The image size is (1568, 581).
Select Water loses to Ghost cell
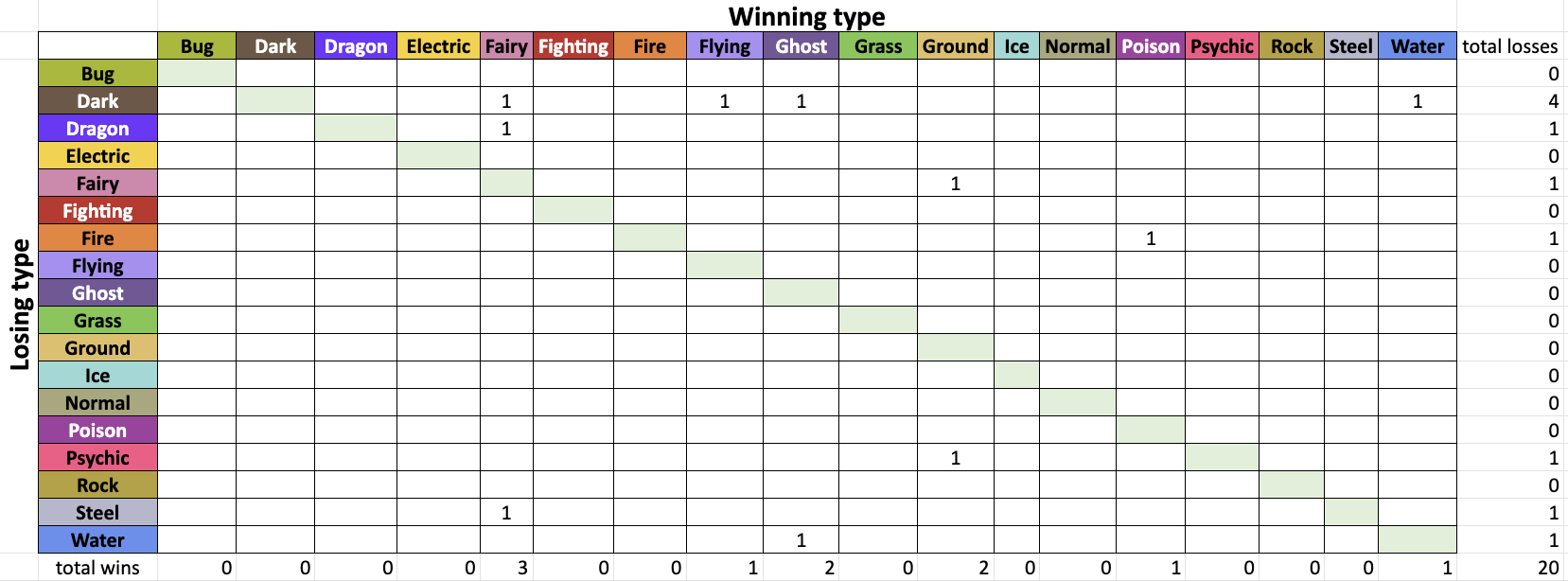click(x=801, y=540)
